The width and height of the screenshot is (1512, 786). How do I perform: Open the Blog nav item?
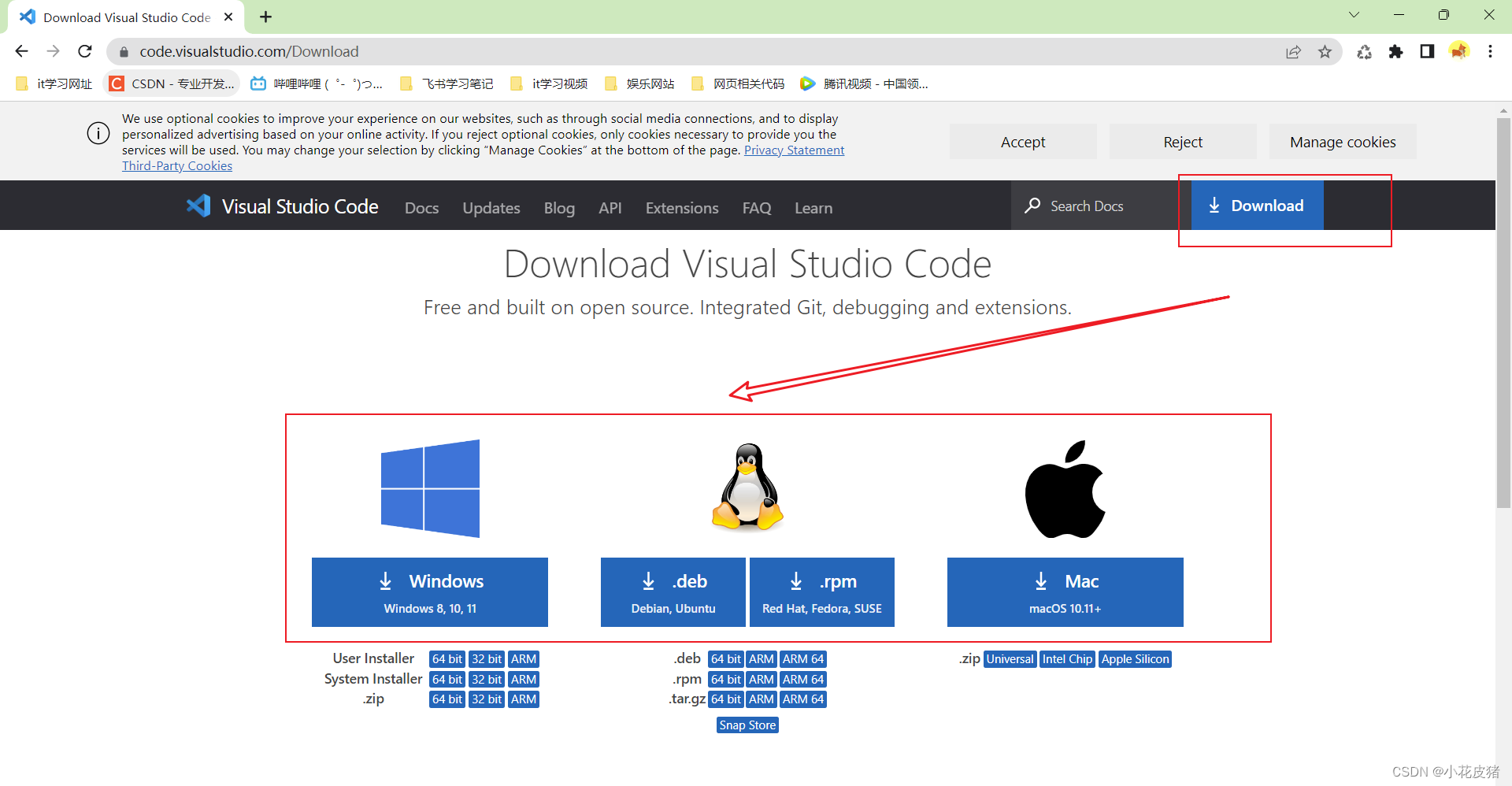[x=559, y=208]
